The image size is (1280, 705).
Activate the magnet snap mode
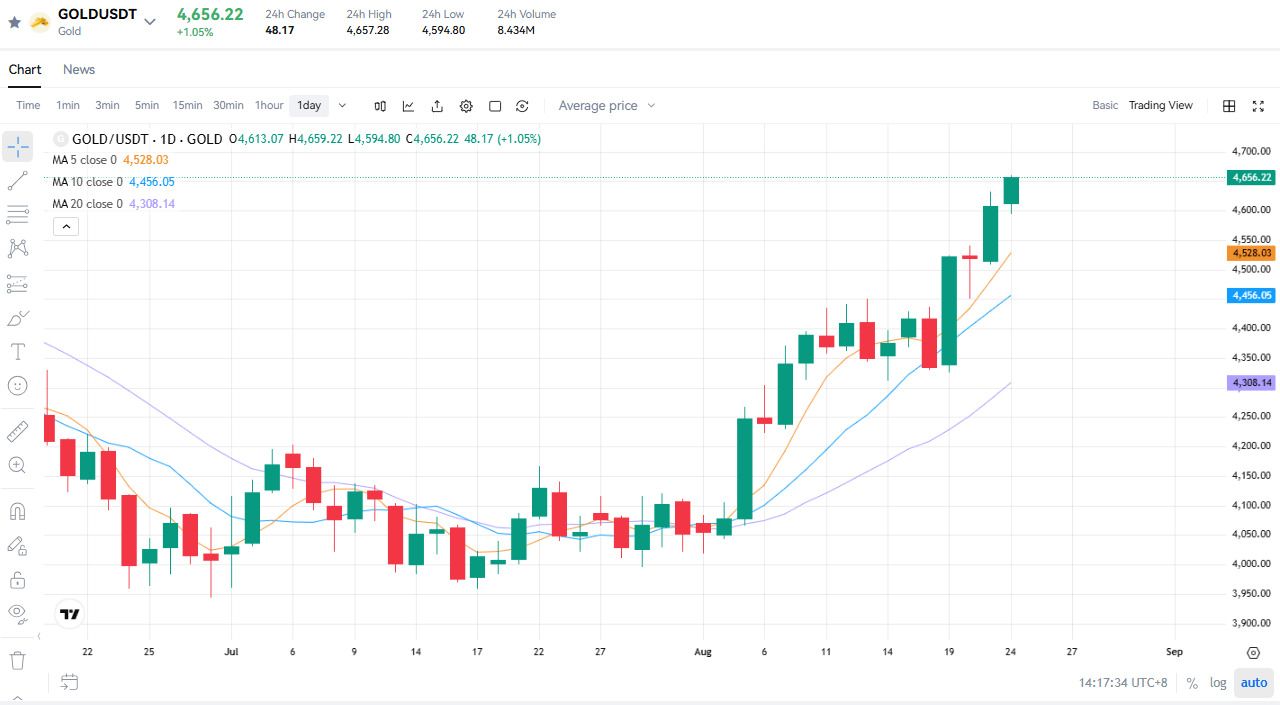click(17, 511)
